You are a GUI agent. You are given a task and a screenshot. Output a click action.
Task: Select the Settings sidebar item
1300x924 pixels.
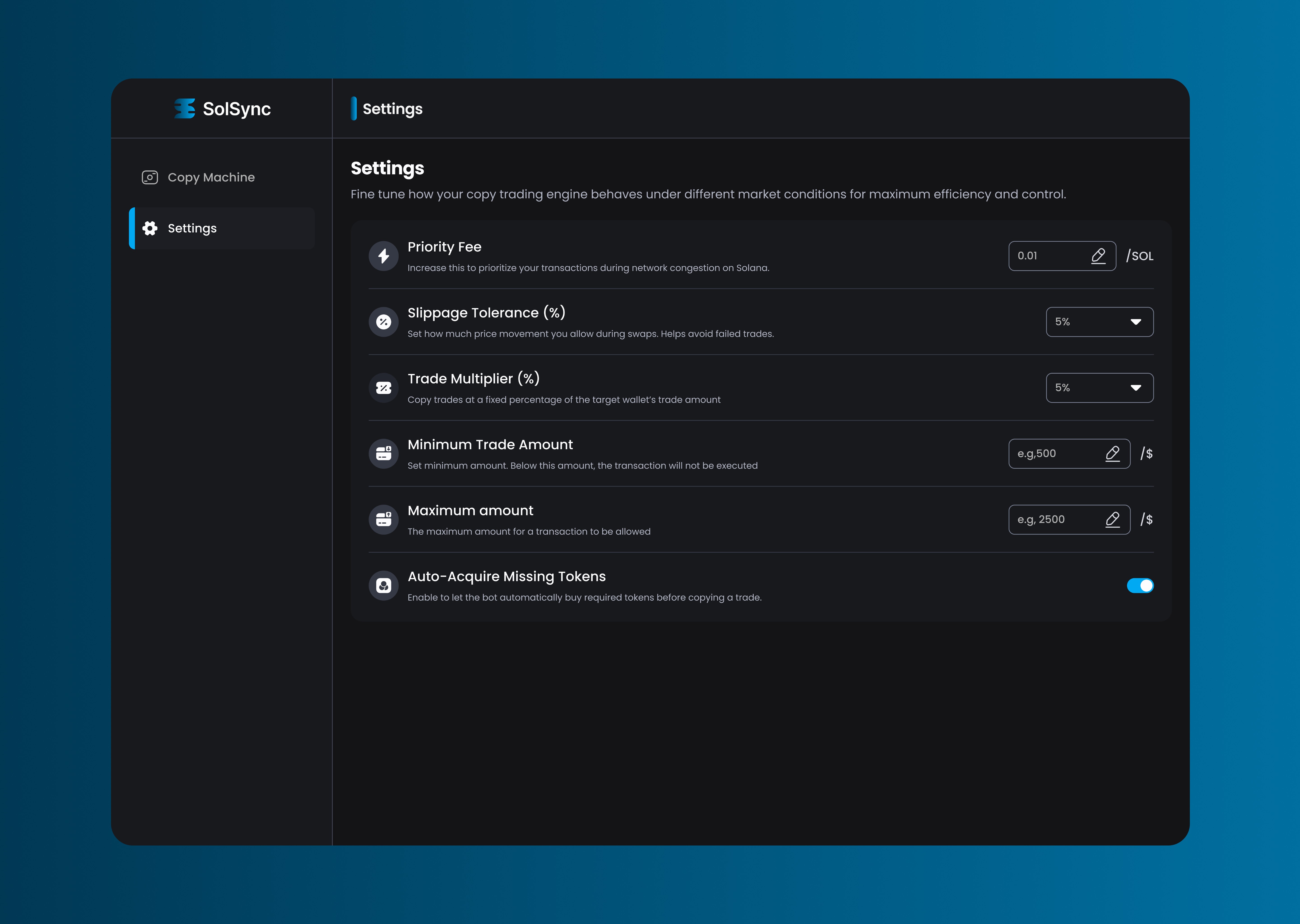tap(222, 228)
